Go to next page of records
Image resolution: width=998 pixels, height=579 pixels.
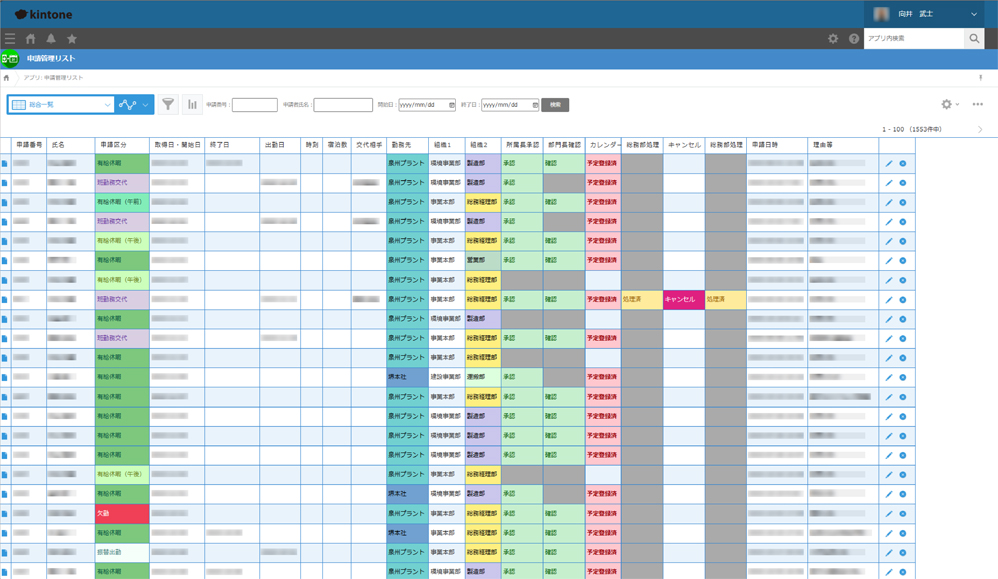tap(980, 130)
